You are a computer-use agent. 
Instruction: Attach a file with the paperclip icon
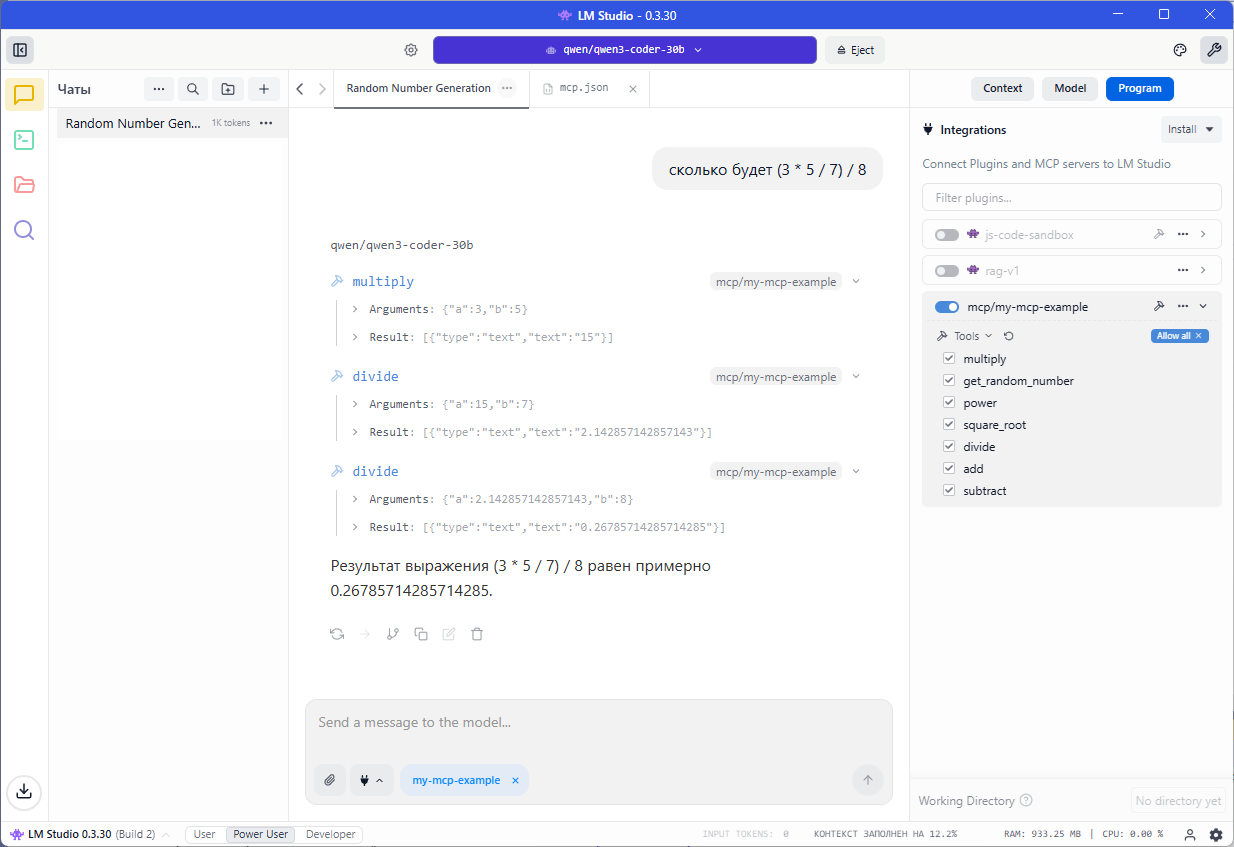coord(329,779)
